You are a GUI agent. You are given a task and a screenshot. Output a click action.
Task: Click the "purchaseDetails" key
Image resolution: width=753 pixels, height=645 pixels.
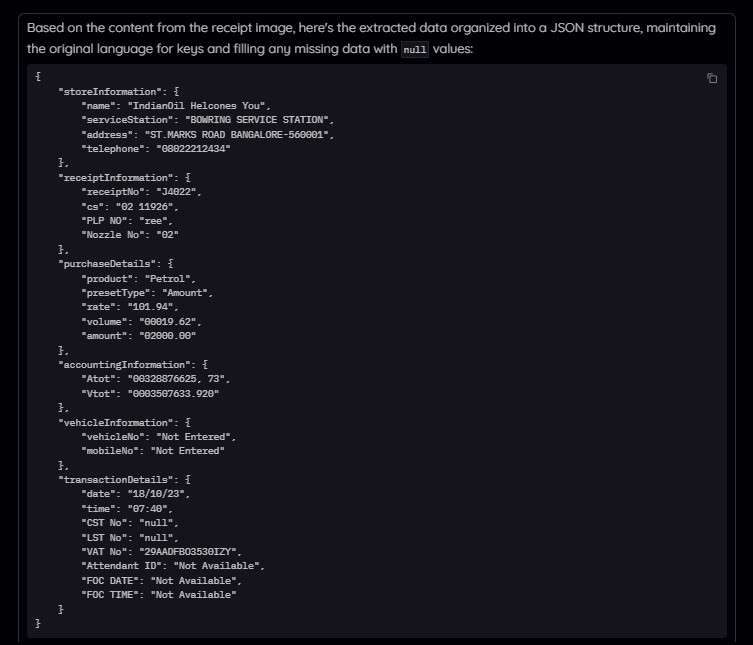point(103,263)
